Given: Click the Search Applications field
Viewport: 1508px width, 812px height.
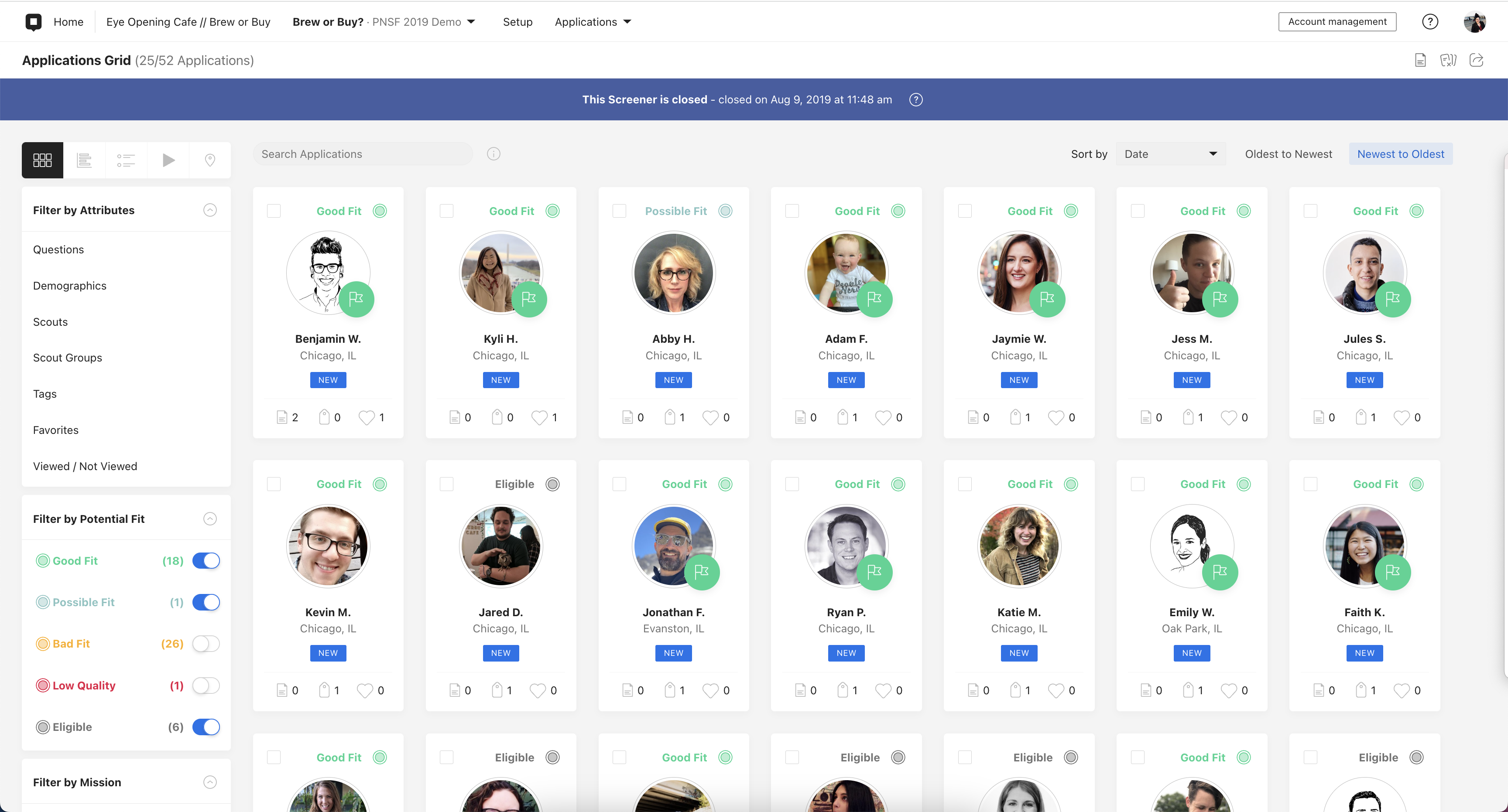Looking at the screenshot, I should click(x=363, y=154).
